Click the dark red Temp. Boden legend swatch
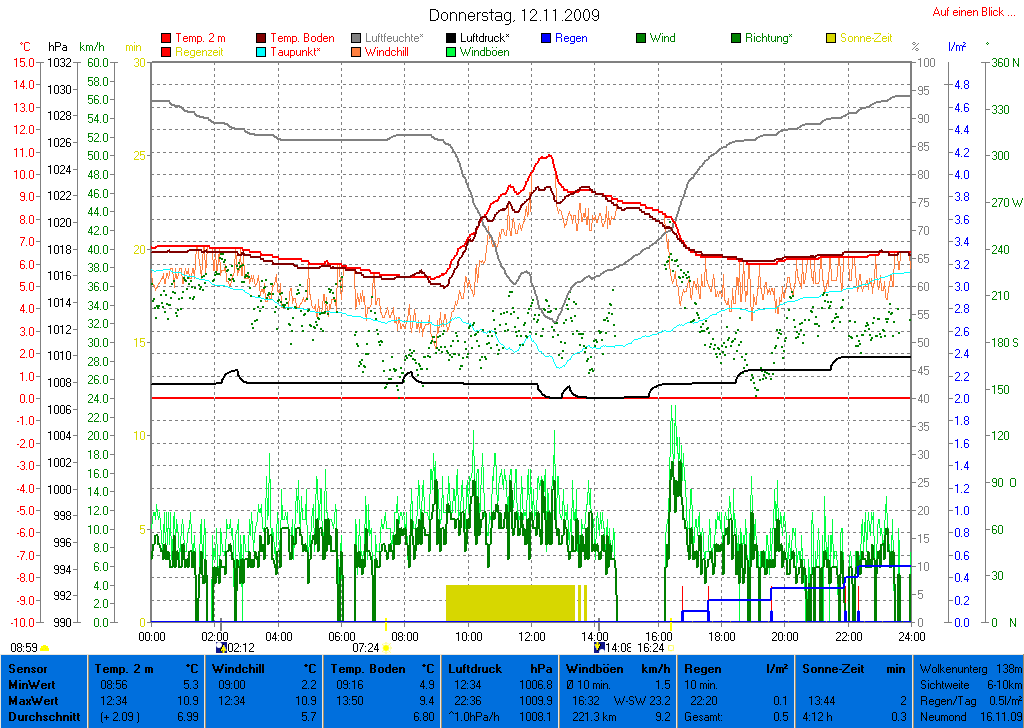 (262, 38)
